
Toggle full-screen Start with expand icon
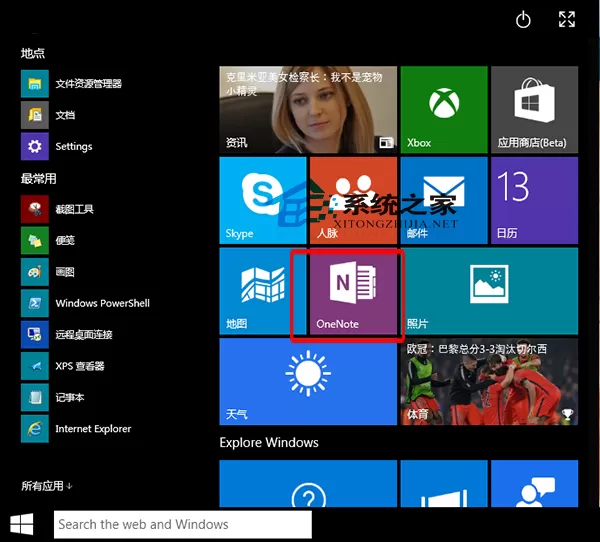(567, 19)
